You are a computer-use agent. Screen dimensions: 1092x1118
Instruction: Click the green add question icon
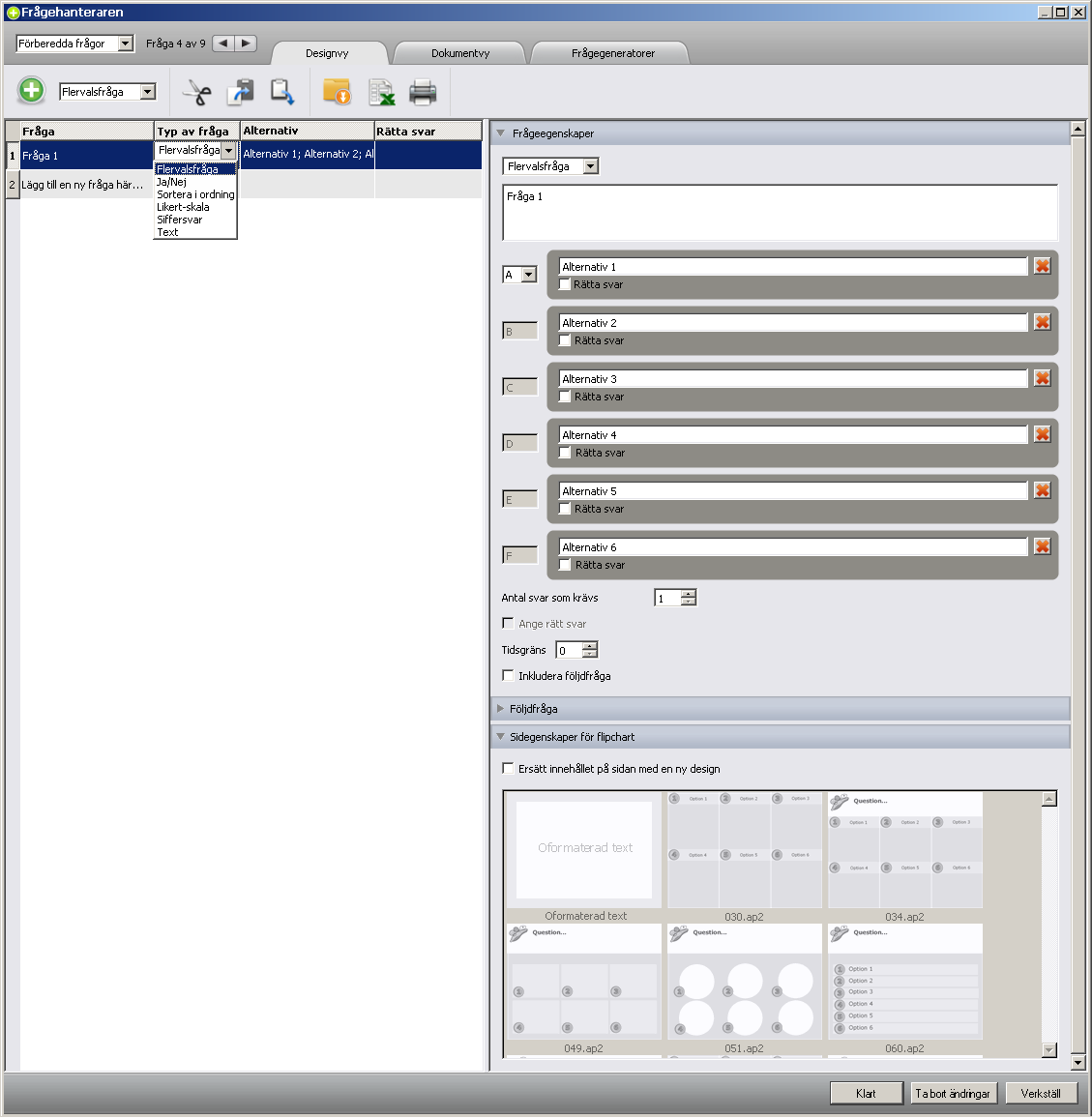[x=31, y=91]
